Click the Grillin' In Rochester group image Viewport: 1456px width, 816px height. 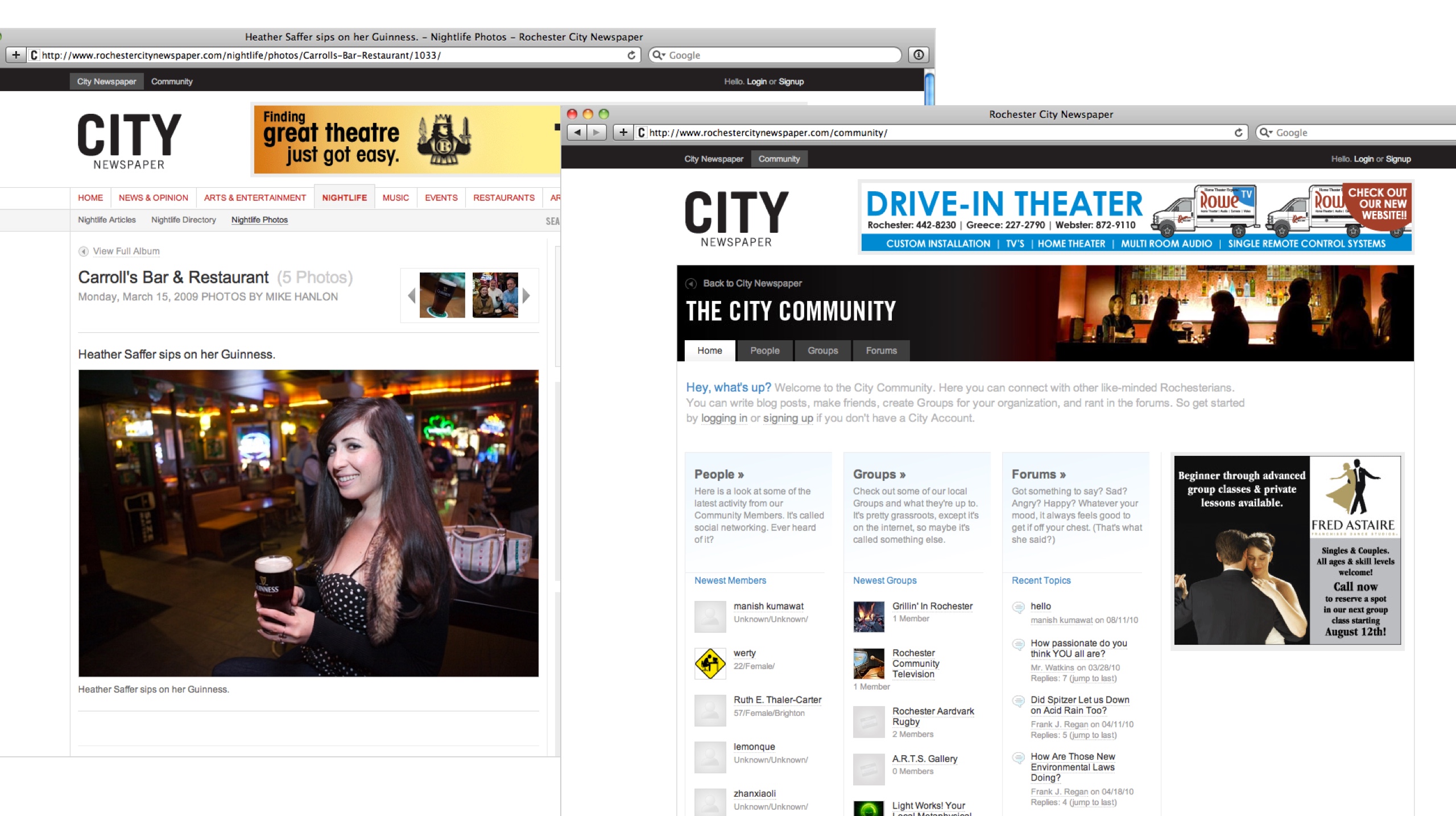pos(868,617)
